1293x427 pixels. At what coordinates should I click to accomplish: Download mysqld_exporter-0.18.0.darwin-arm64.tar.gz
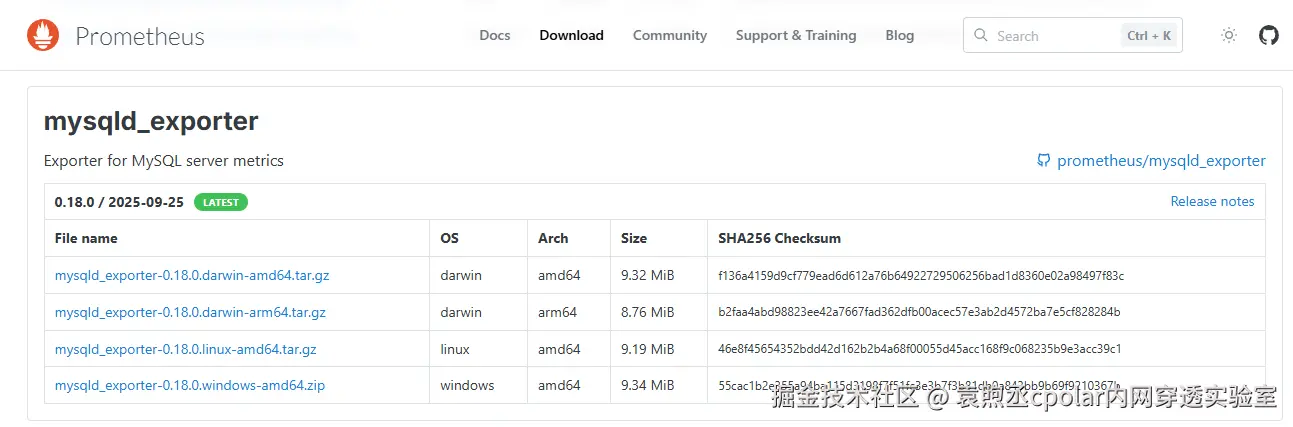190,312
